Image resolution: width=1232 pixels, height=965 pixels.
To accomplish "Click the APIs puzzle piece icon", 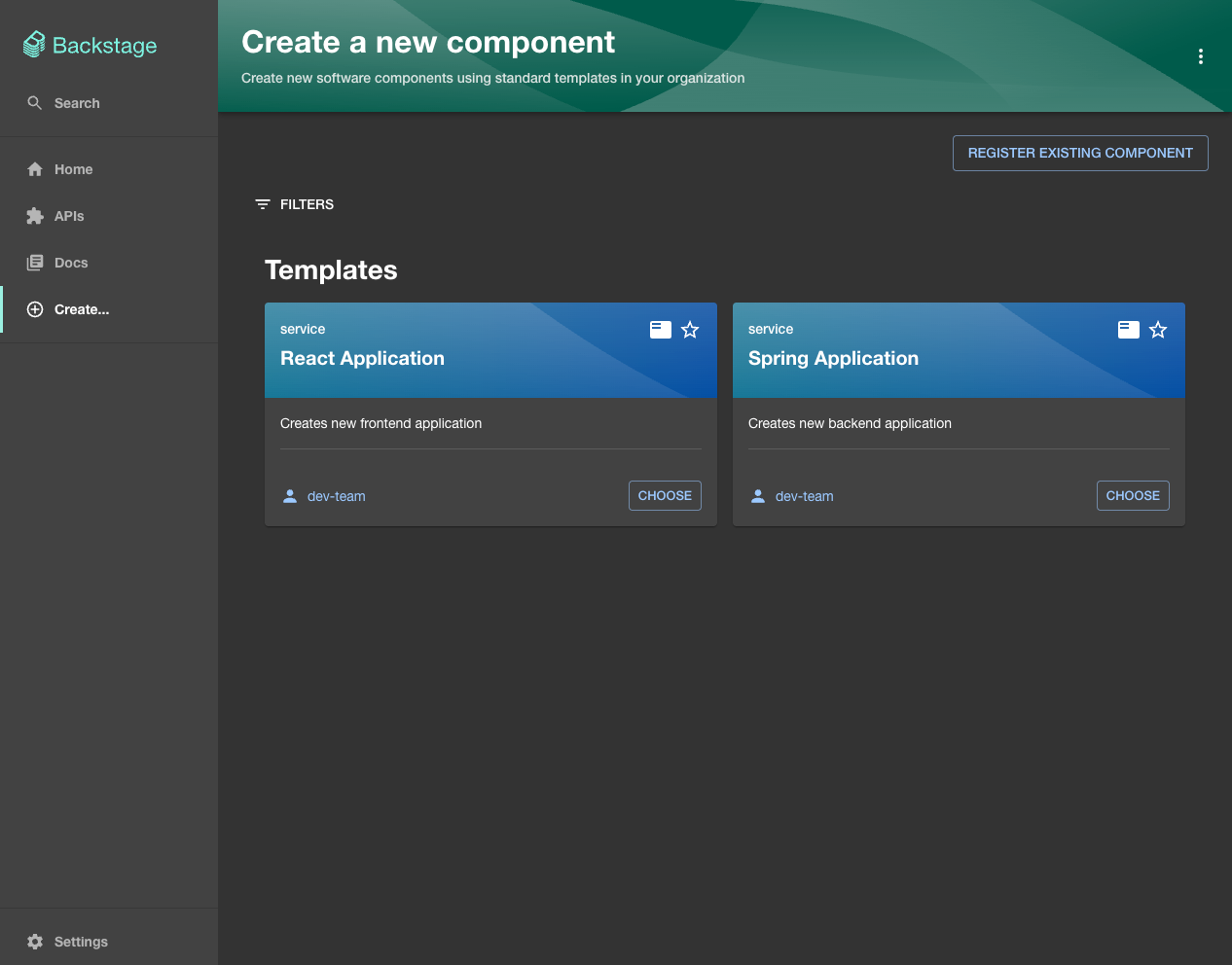I will (x=35, y=216).
